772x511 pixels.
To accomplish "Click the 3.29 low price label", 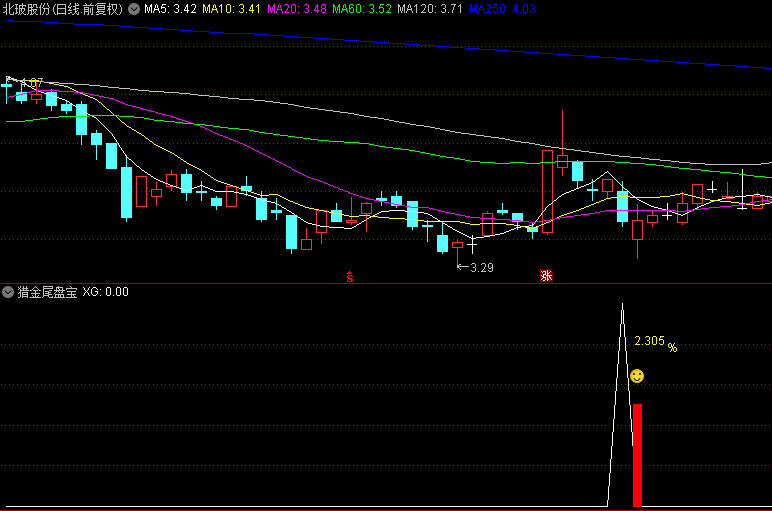I will pyautogui.click(x=482, y=268).
